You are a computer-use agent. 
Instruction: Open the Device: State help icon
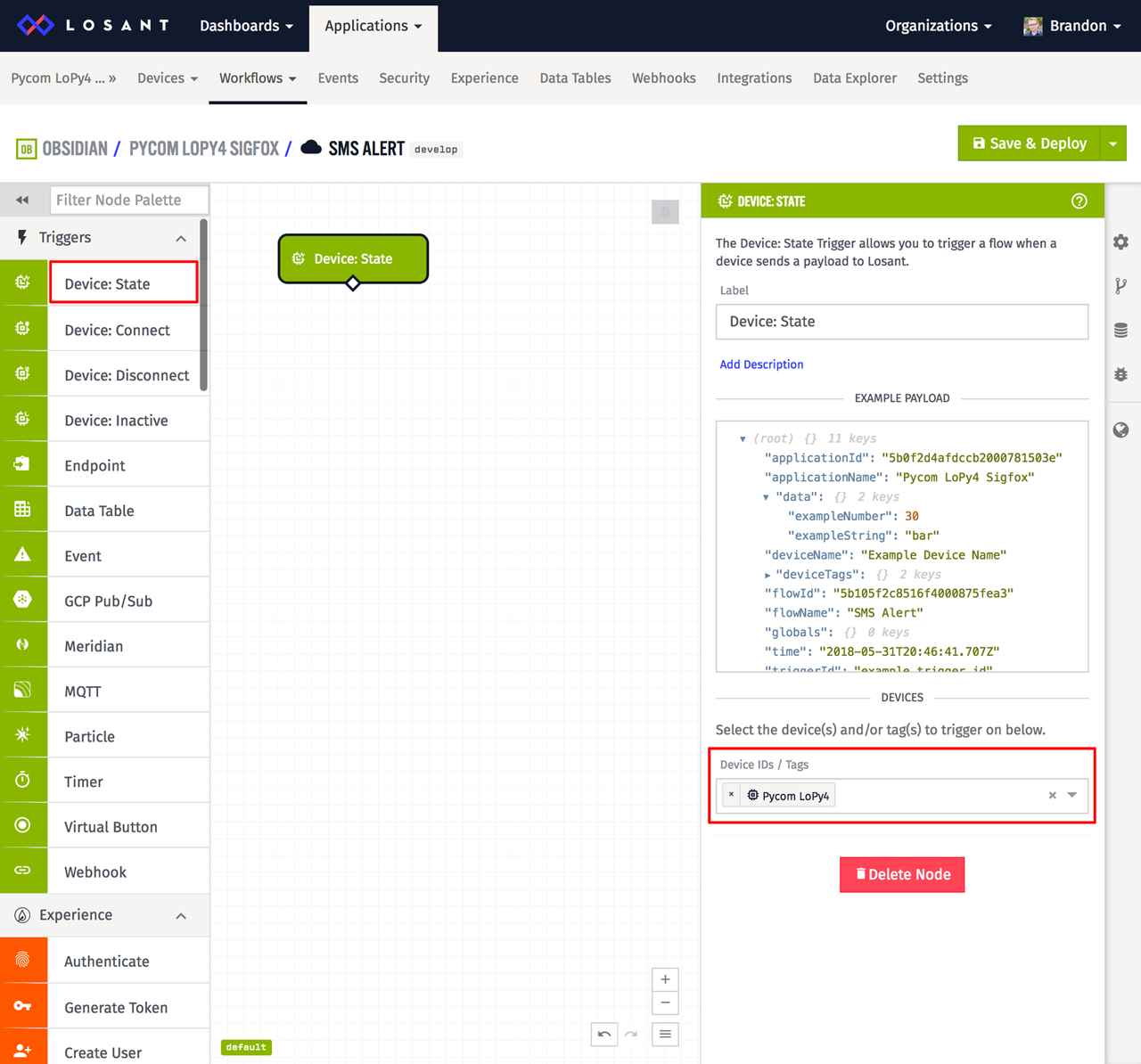click(1079, 201)
